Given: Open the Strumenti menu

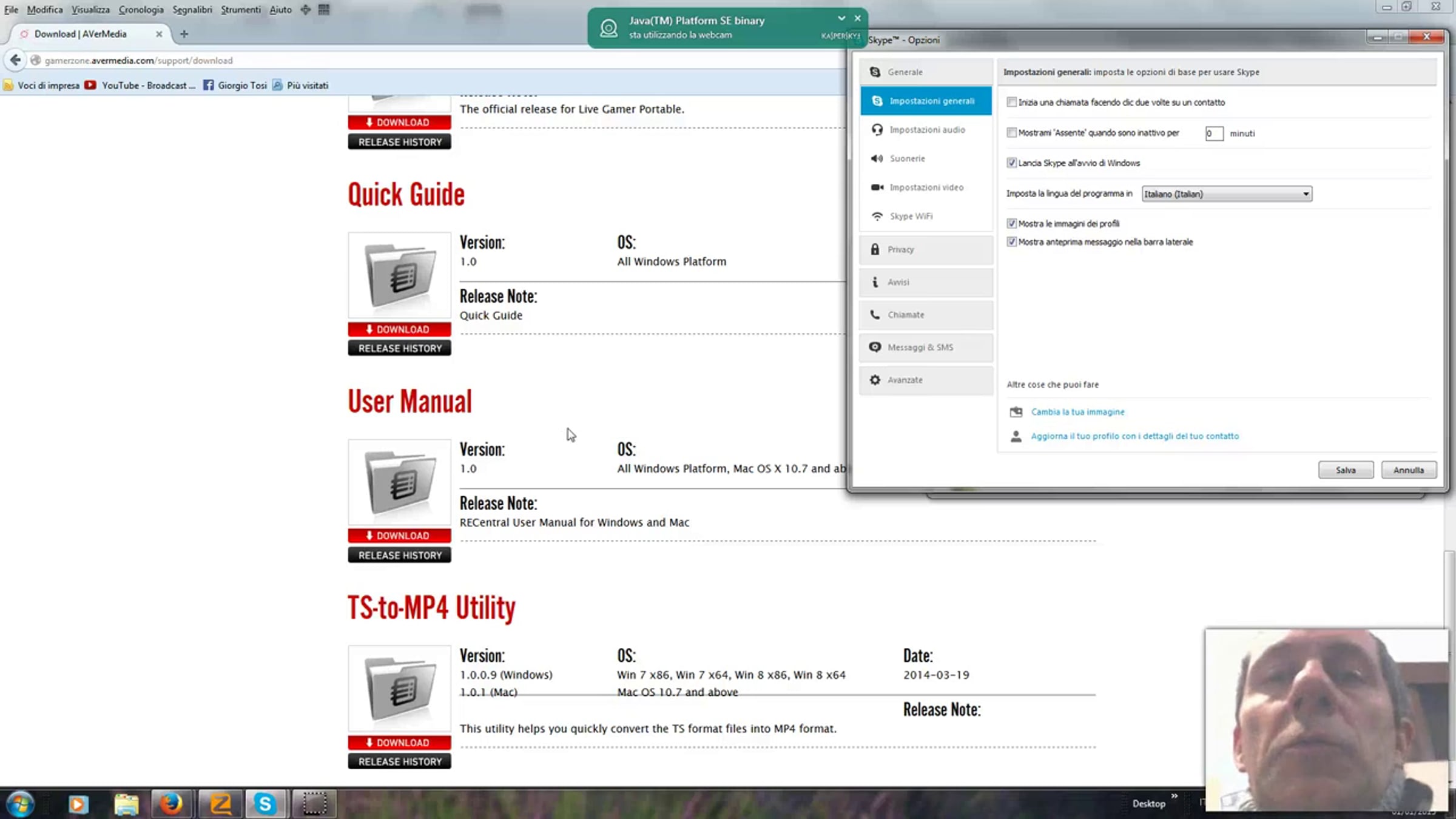Looking at the screenshot, I should click(x=241, y=10).
